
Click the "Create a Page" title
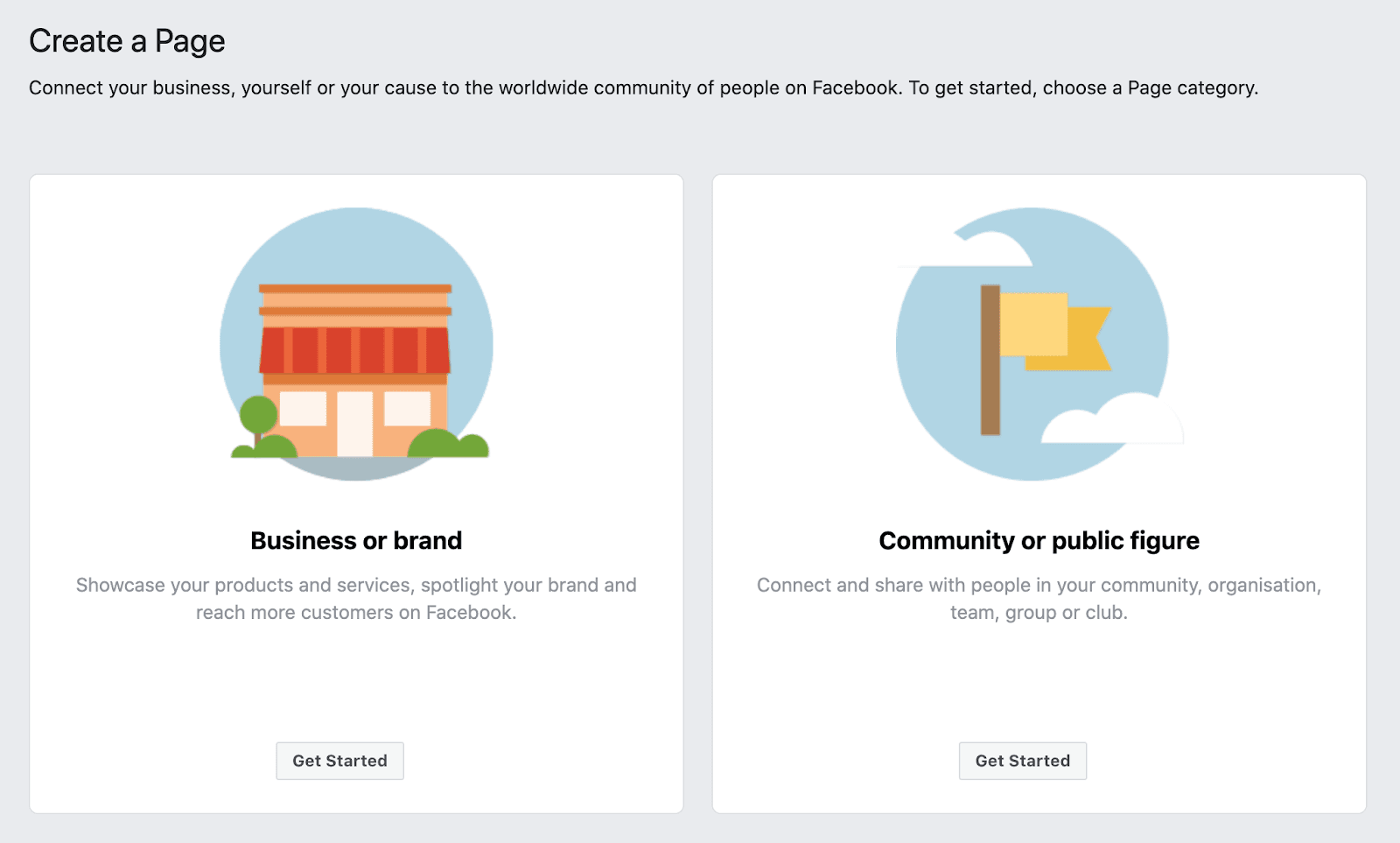pos(127,41)
